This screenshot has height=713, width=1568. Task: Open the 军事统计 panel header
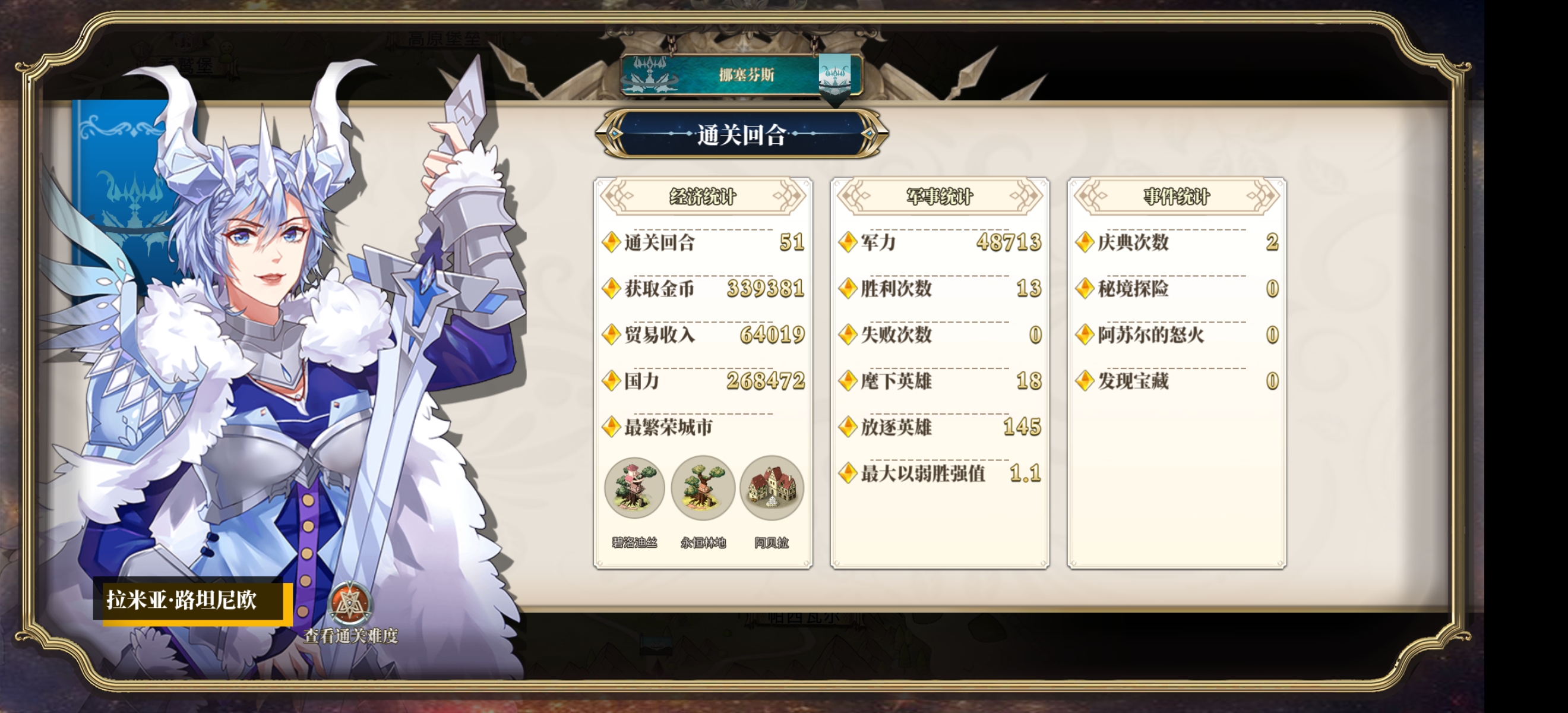[939, 196]
